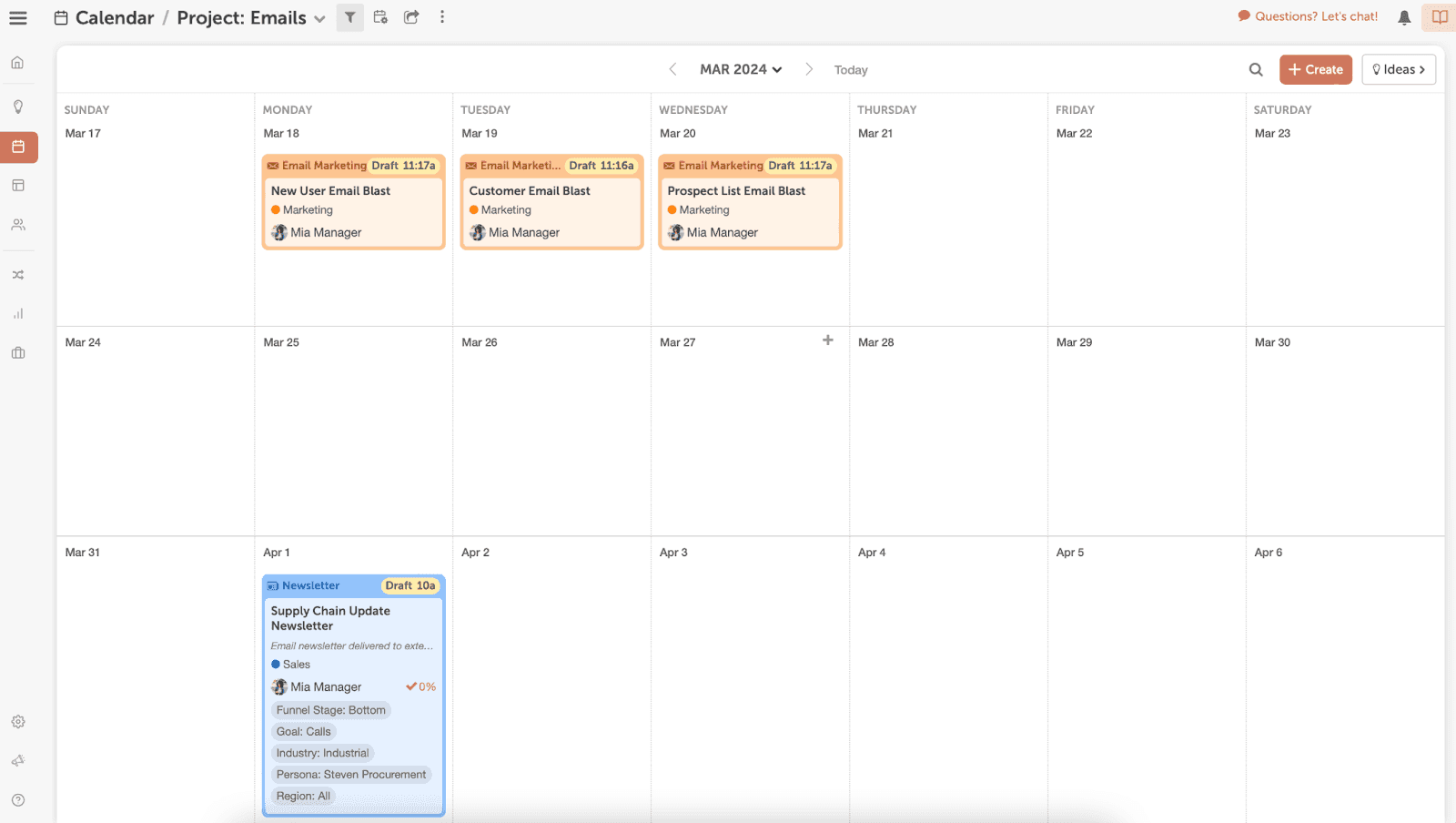
Task: Open the Analytics bar-chart icon in sidebar
Action: pos(18,312)
